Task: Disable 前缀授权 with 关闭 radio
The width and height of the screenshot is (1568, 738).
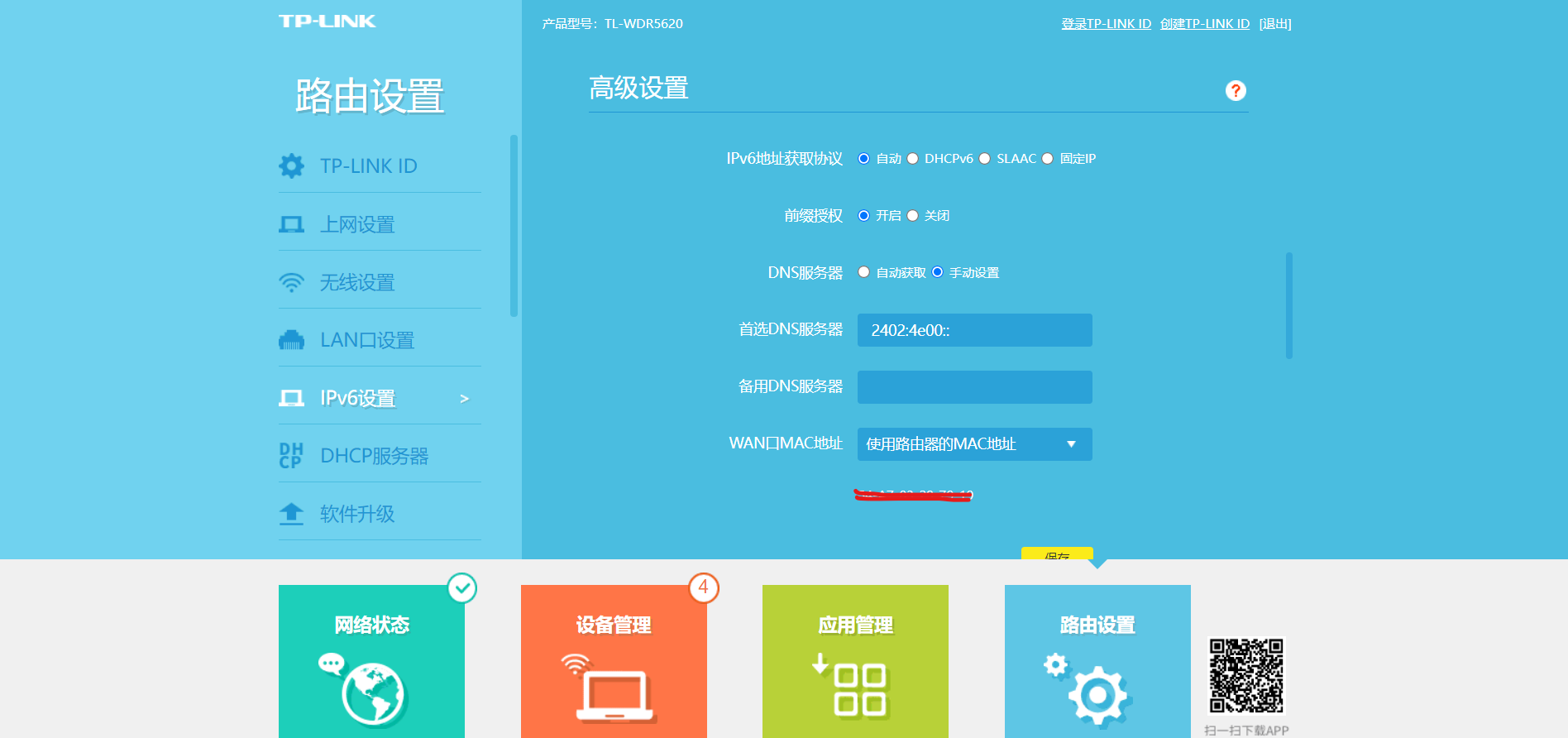Action: (912, 215)
